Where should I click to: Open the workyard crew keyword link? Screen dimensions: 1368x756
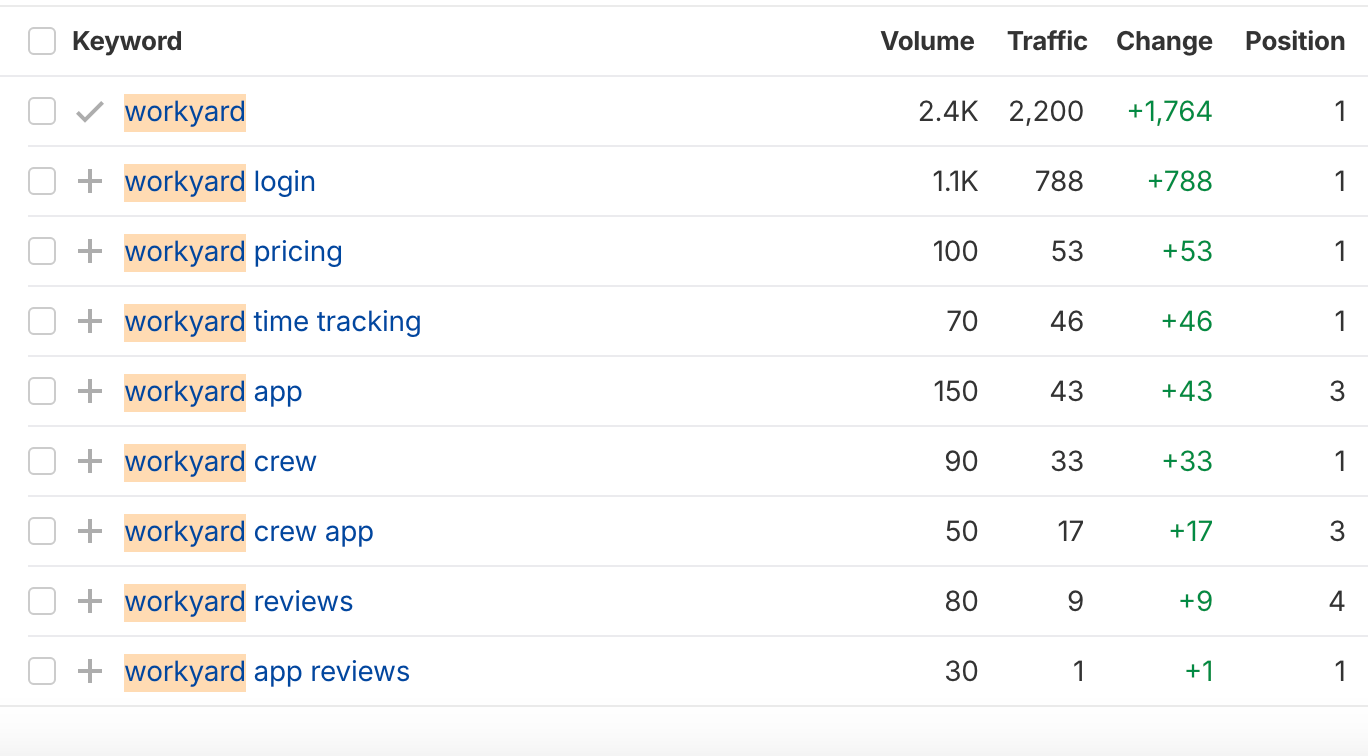[x=221, y=462]
